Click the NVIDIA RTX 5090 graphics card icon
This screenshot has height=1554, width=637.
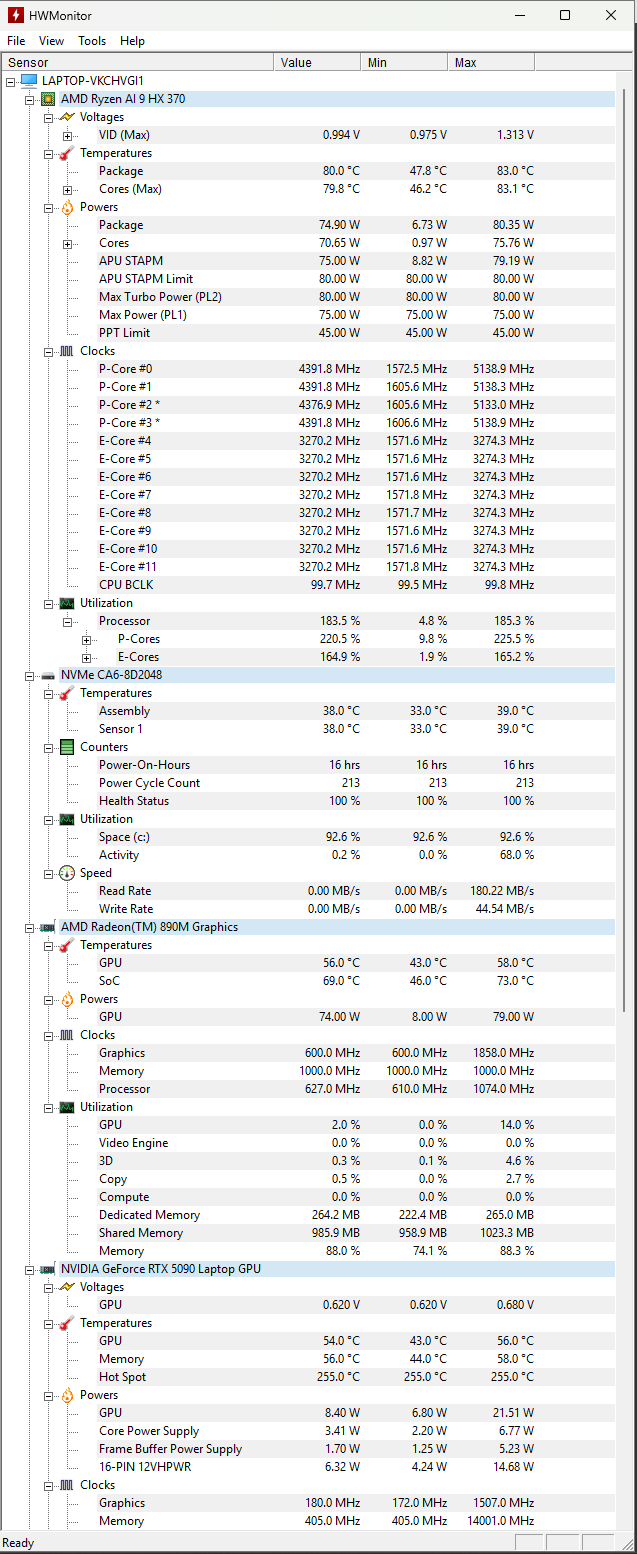[48, 1269]
